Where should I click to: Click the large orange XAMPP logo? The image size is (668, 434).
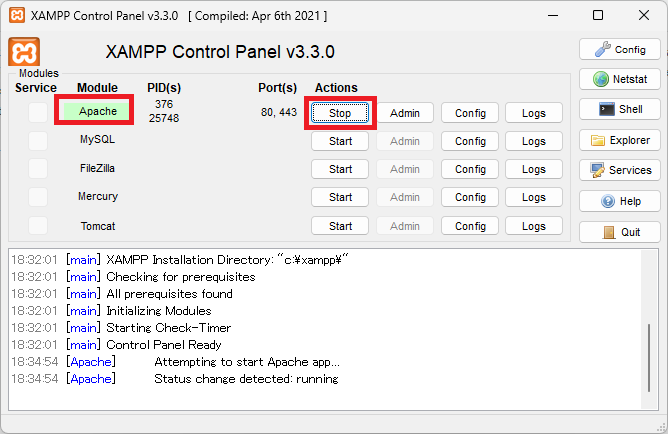pos(24,52)
